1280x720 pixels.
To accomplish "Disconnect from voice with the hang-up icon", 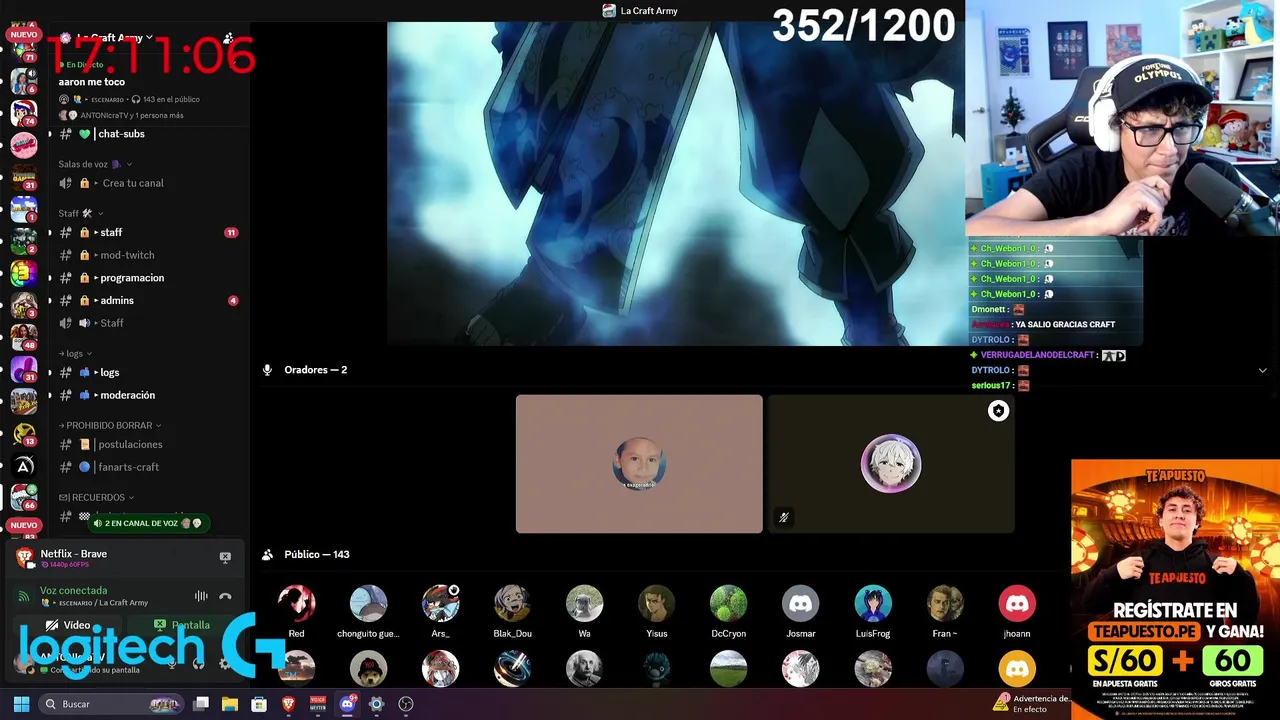I will tap(225, 596).
